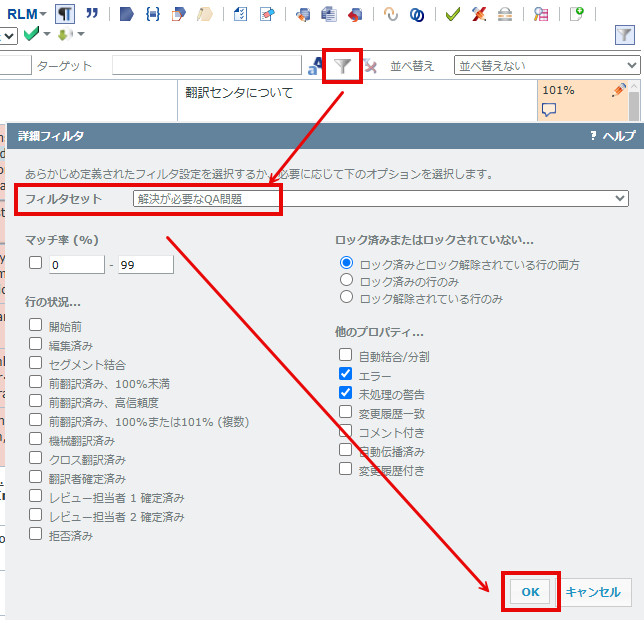644x620 pixels.
Task: Click the match rate maximum field showing 99
Action: pos(146,265)
